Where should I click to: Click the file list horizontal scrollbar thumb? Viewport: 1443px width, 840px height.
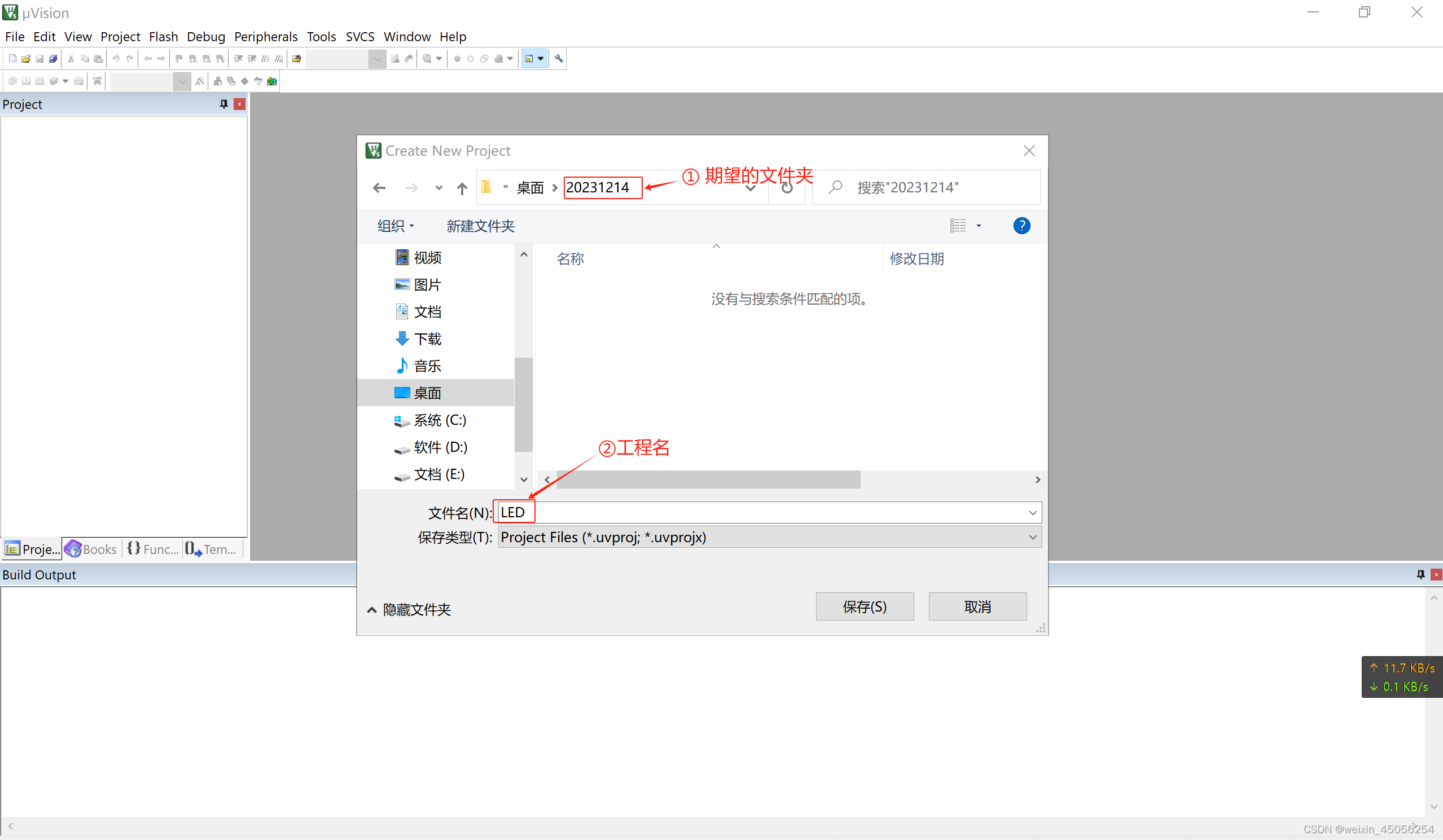[x=708, y=480]
